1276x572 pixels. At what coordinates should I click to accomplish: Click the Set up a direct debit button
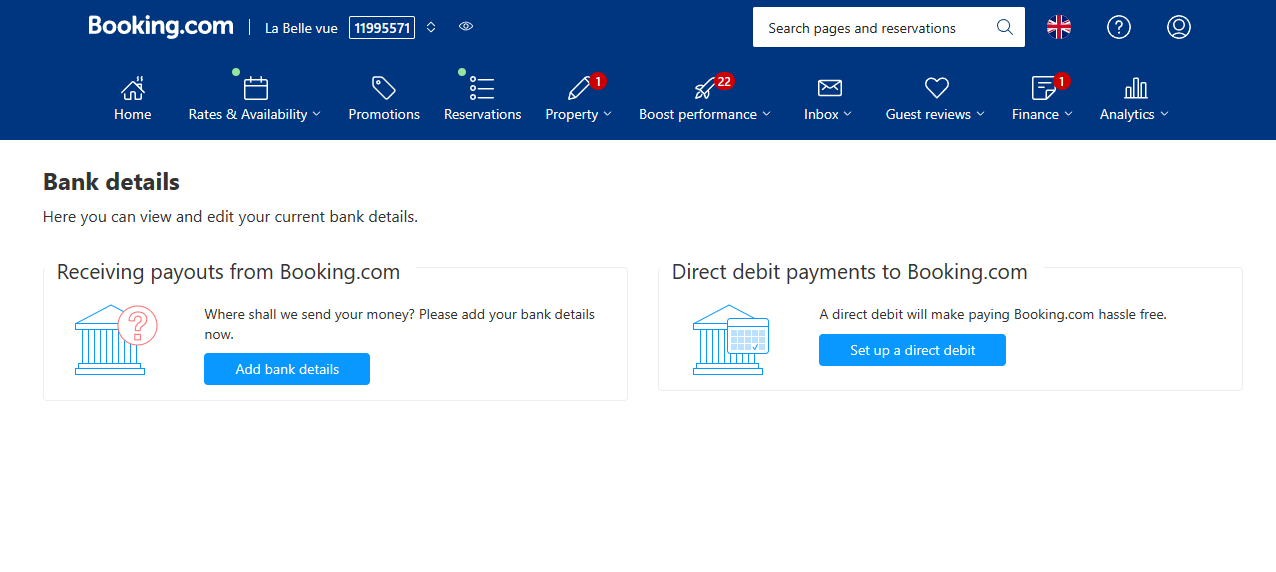click(x=912, y=350)
